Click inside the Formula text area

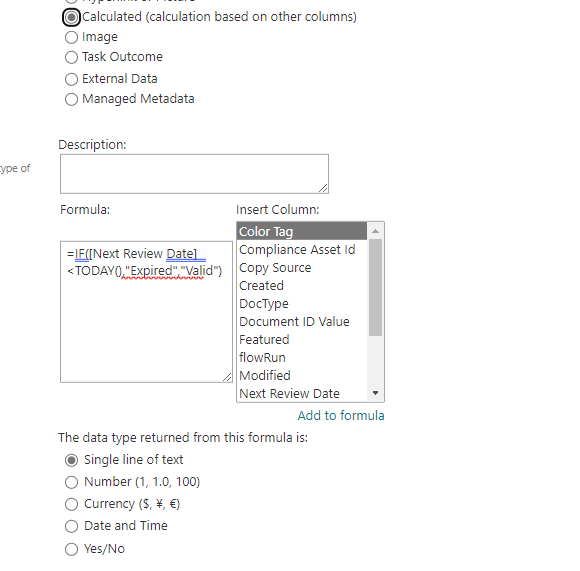[x=146, y=312]
